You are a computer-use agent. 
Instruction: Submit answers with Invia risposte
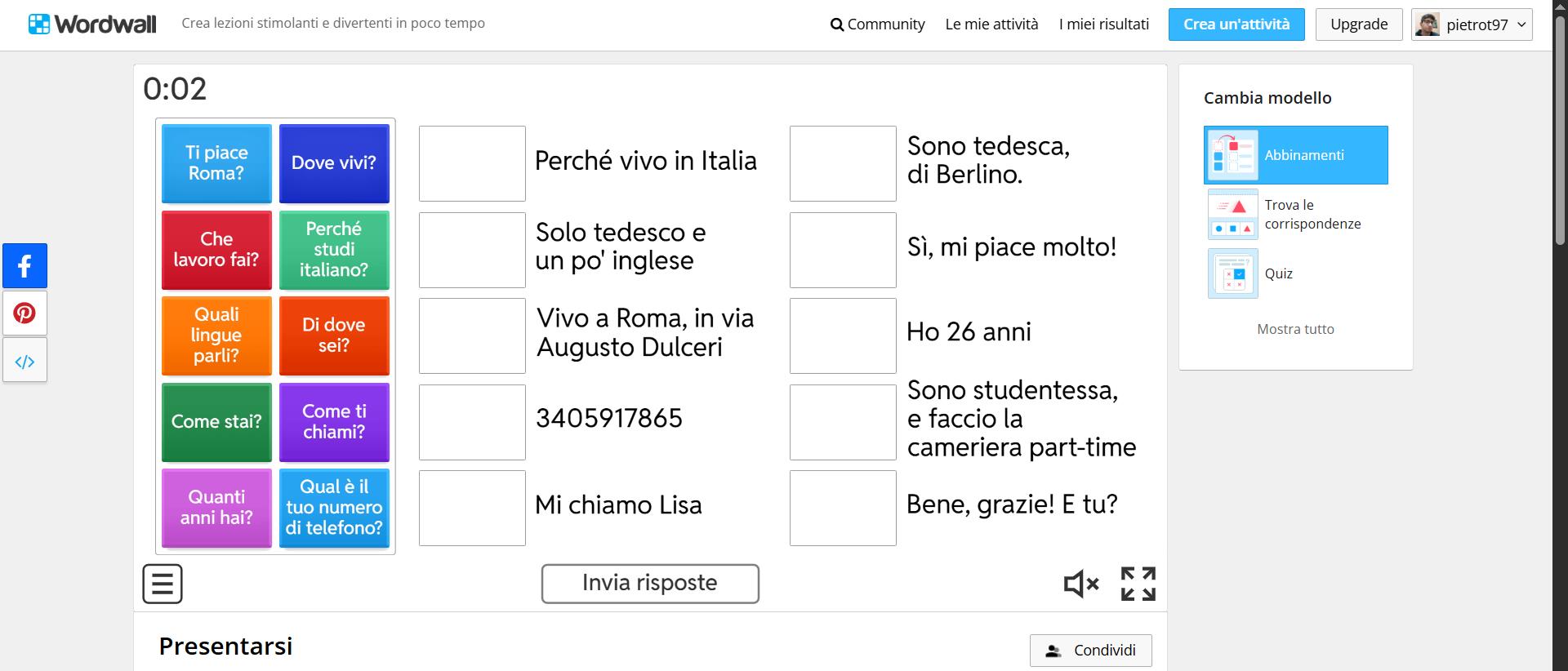pyautogui.click(x=650, y=584)
